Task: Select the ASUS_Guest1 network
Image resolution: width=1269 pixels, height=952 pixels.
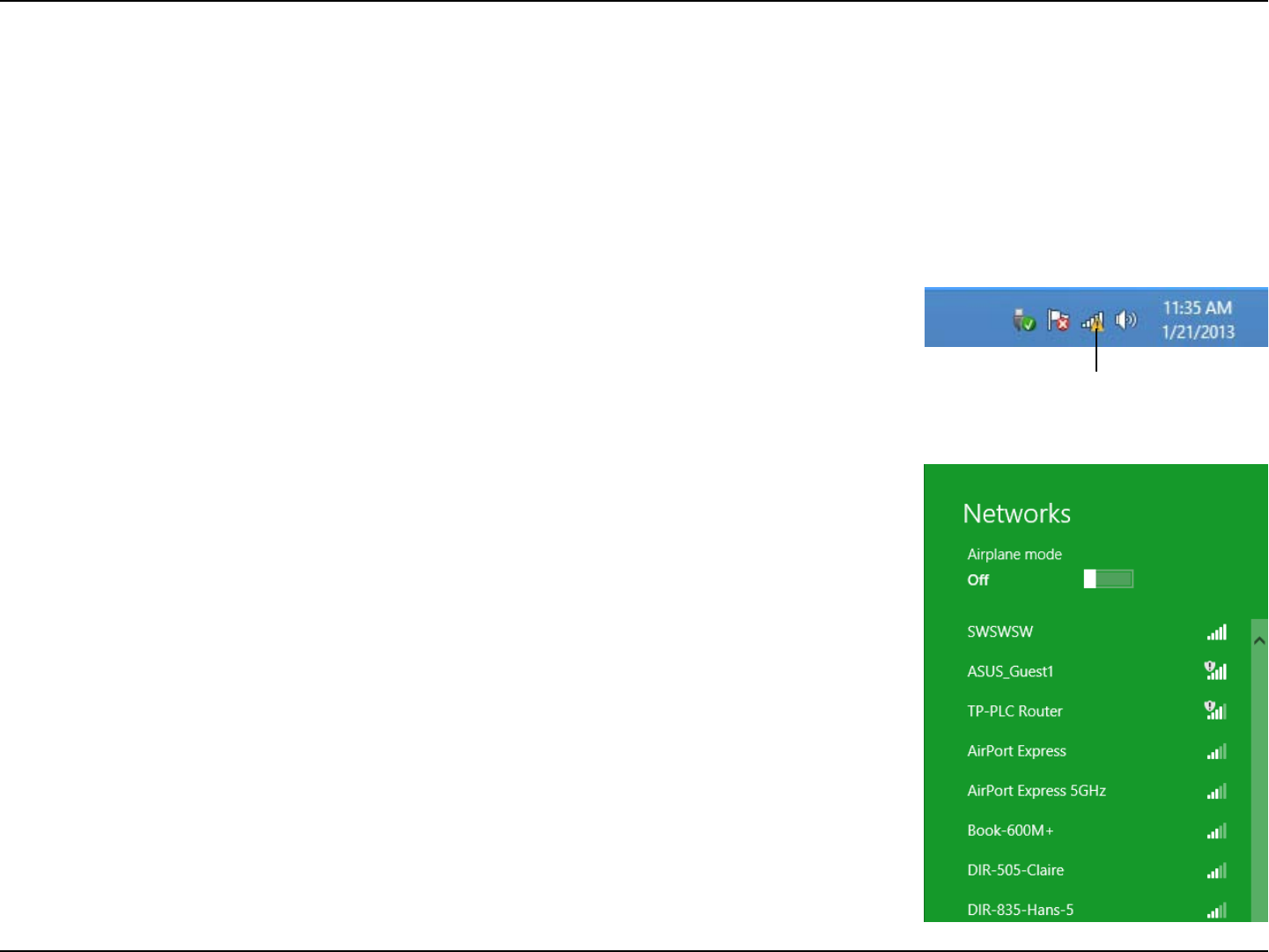Action: (x=1096, y=671)
